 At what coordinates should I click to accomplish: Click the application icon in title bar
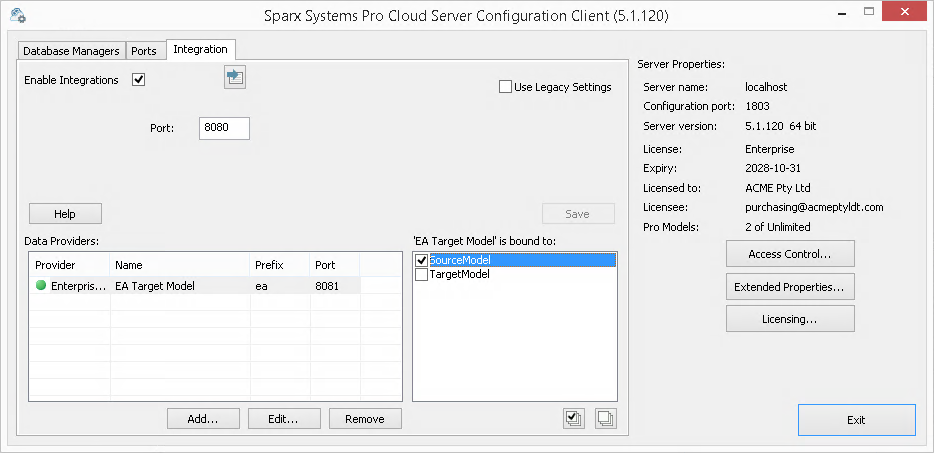click(x=17, y=15)
